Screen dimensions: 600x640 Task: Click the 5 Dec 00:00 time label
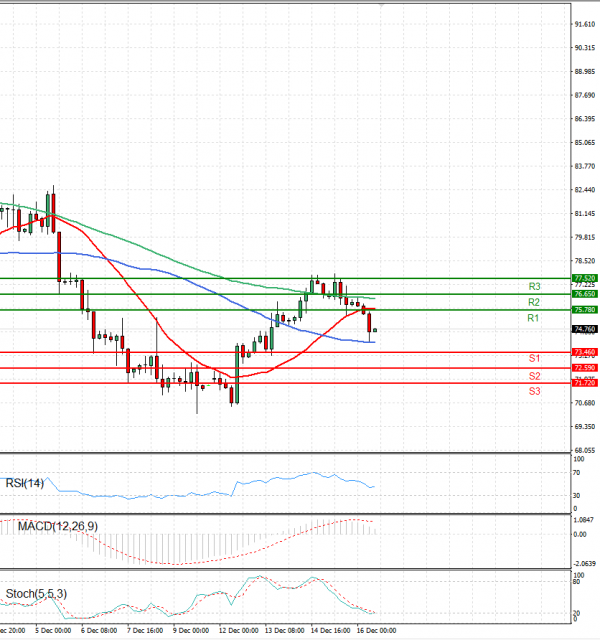click(53, 631)
